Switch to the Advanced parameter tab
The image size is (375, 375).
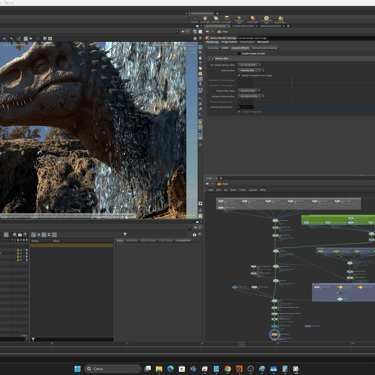[x=263, y=42]
